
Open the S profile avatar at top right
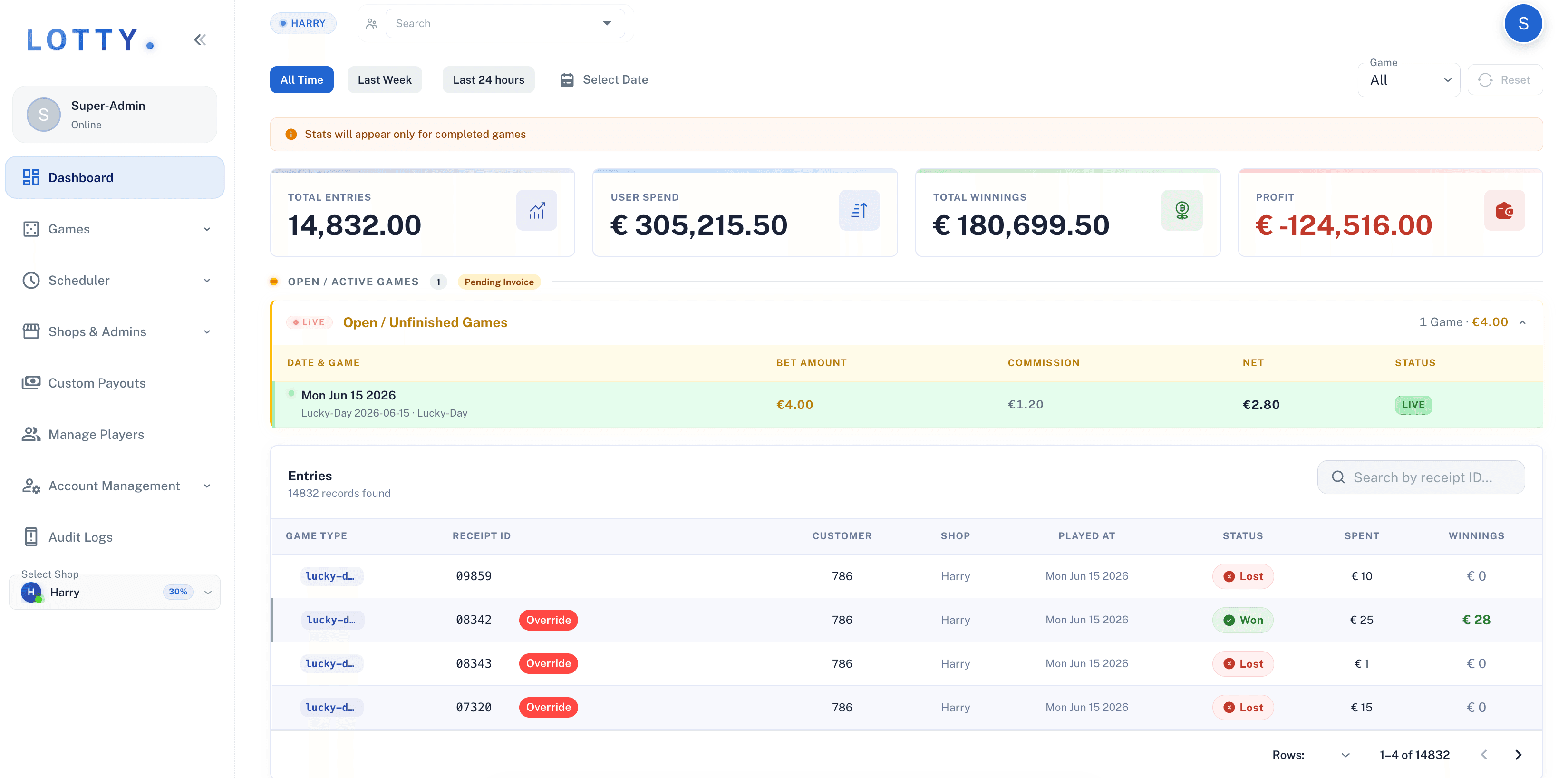(x=1523, y=24)
